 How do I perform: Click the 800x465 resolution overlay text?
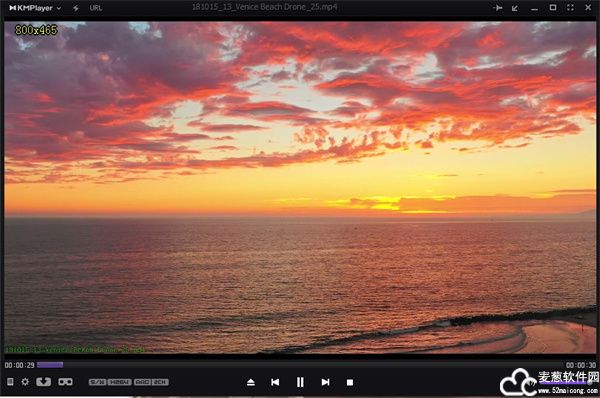pos(36,30)
